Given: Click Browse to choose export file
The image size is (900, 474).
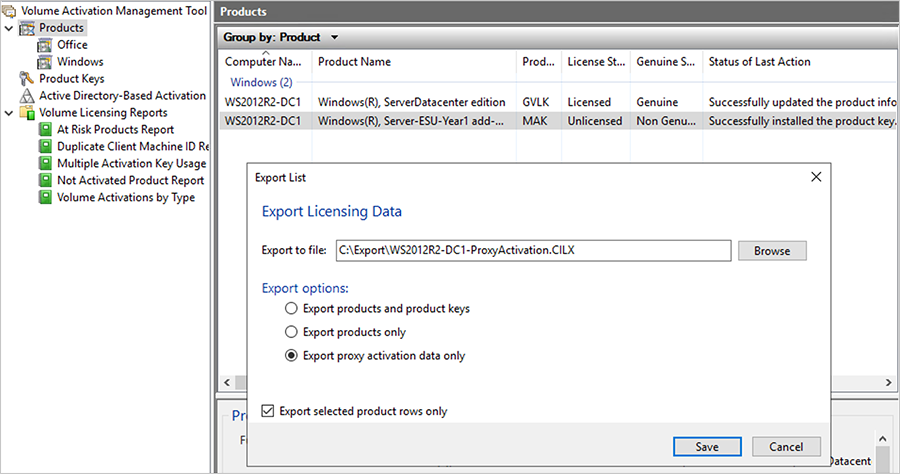Looking at the screenshot, I should [x=772, y=251].
